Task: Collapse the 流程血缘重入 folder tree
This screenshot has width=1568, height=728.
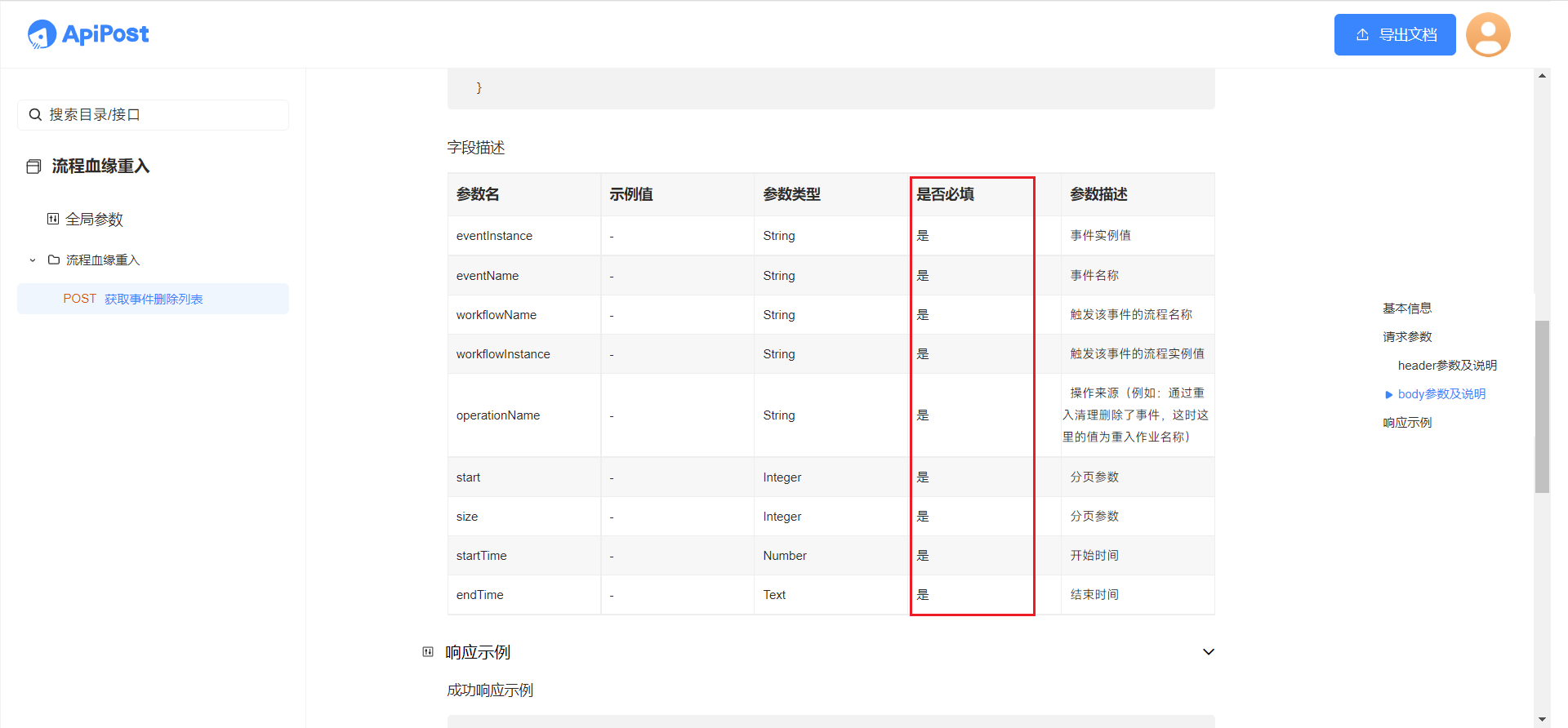Action: 33,260
